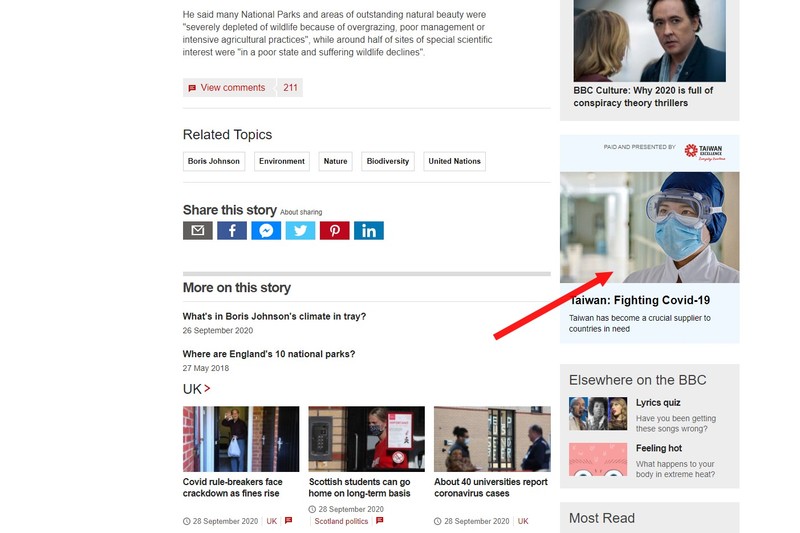Share story via email icon
Viewport: 800px width, 533px height.
(x=197, y=231)
